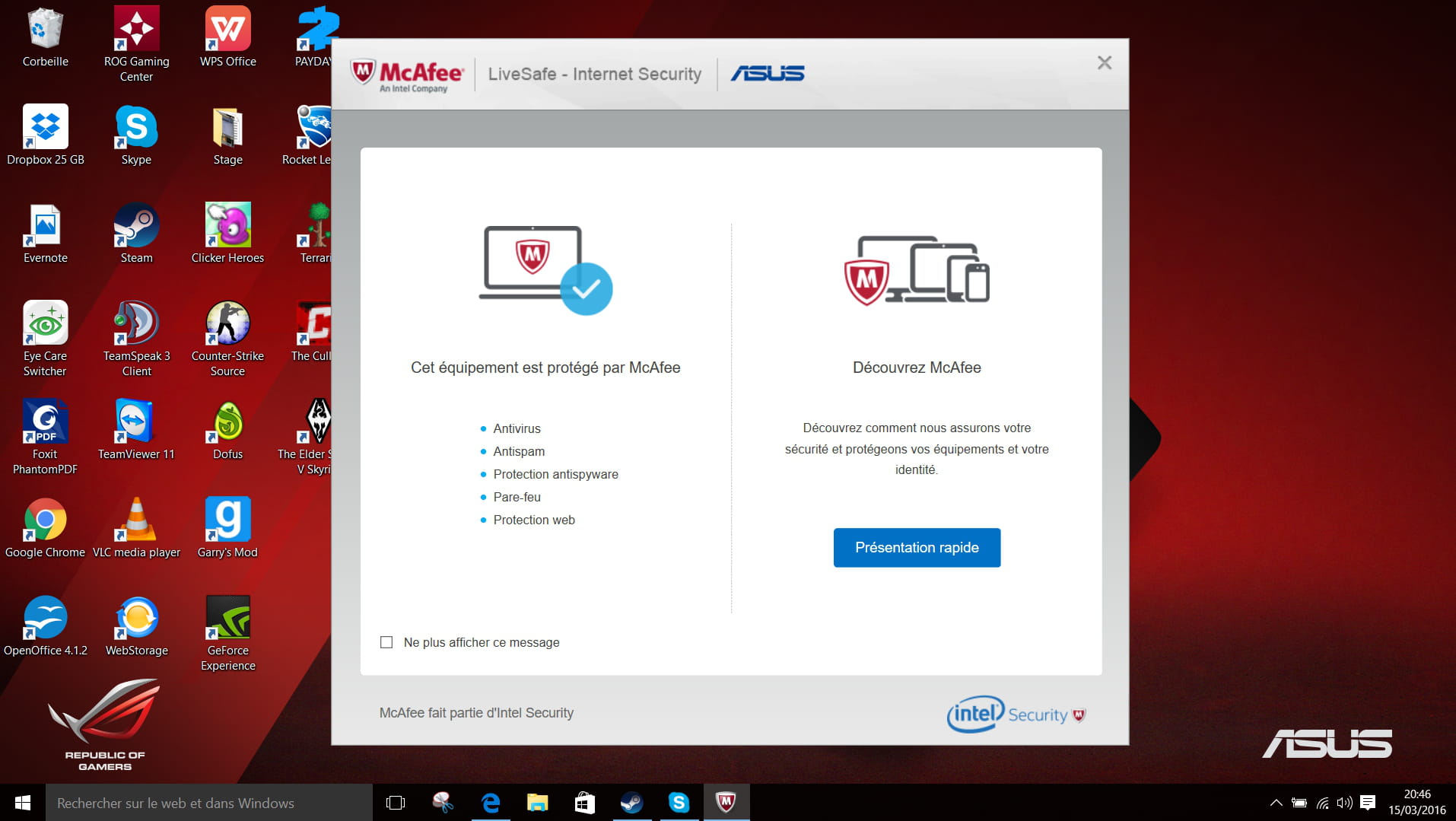The width and height of the screenshot is (1456, 821).
Task: Switch to Steam in the taskbar
Action: click(632, 803)
